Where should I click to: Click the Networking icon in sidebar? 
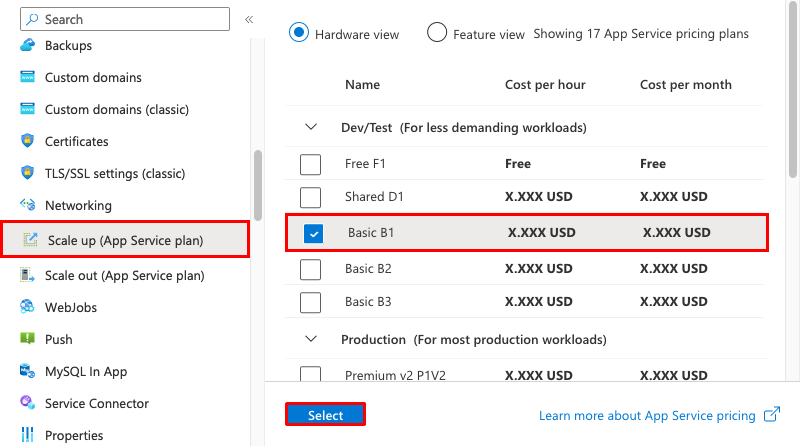tap(27, 206)
